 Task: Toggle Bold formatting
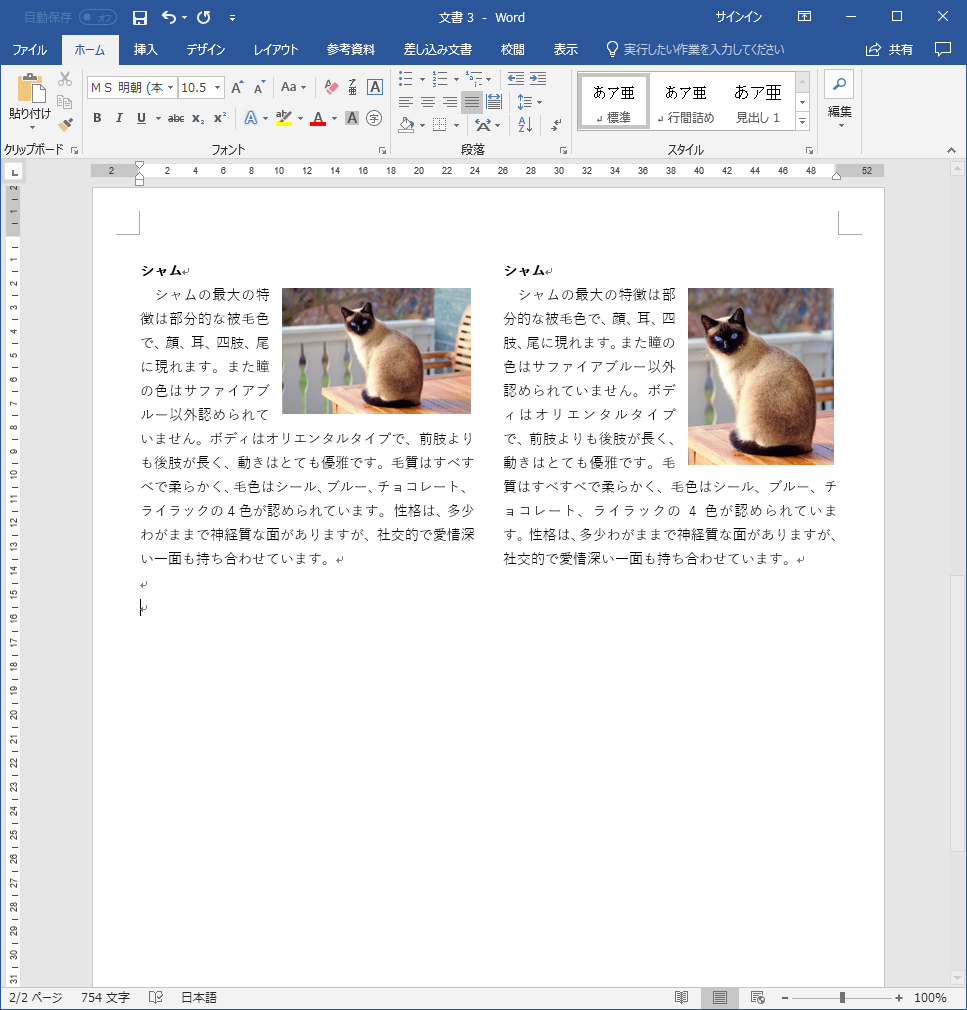click(97, 118)
